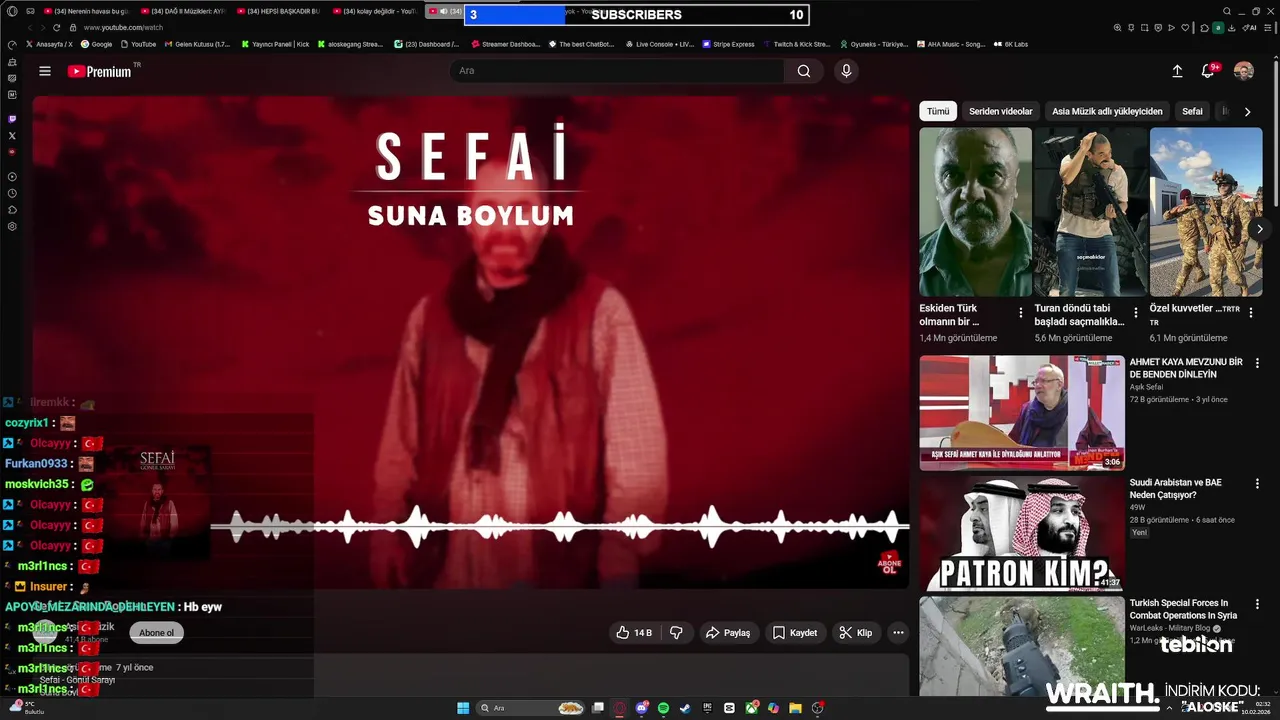Open more actions ellipsis under video
Screen dimensions: 1280x720
[x=898, y=633]
